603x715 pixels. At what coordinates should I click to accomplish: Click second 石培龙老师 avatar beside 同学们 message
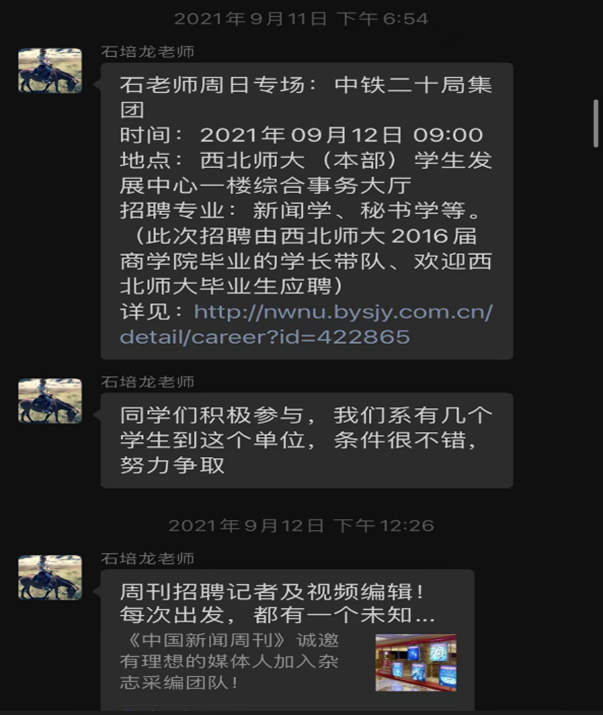(x=50, y=401)
